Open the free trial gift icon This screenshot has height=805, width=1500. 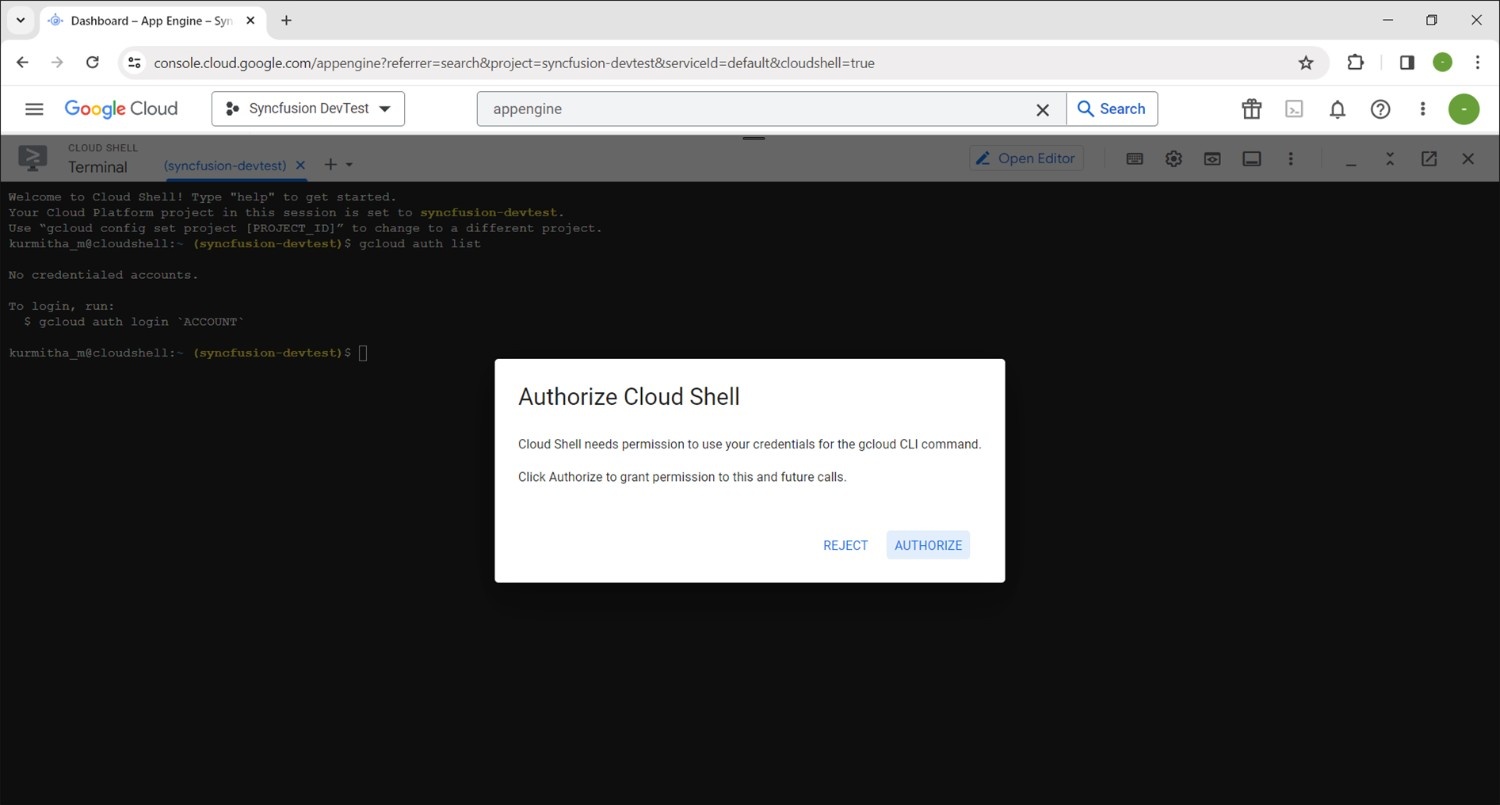[x=1251, y=109]
